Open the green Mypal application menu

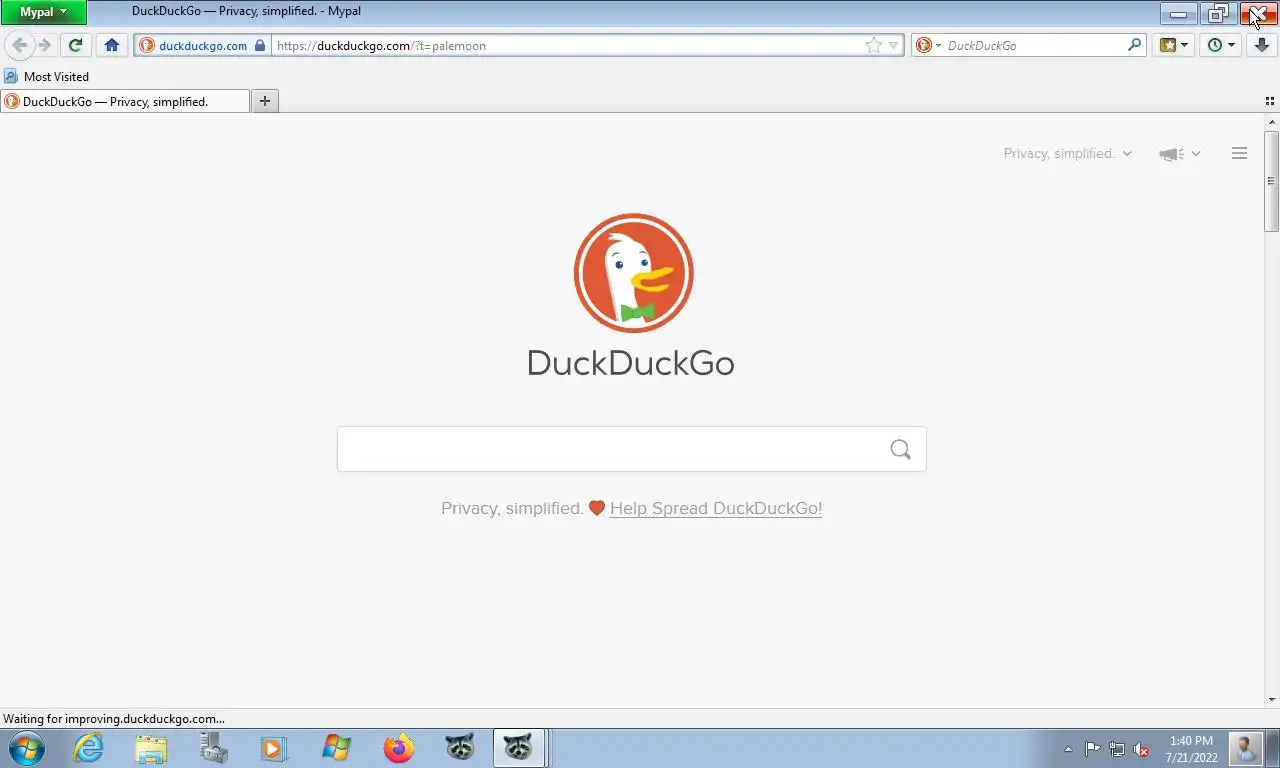click(x=43, y=12)
